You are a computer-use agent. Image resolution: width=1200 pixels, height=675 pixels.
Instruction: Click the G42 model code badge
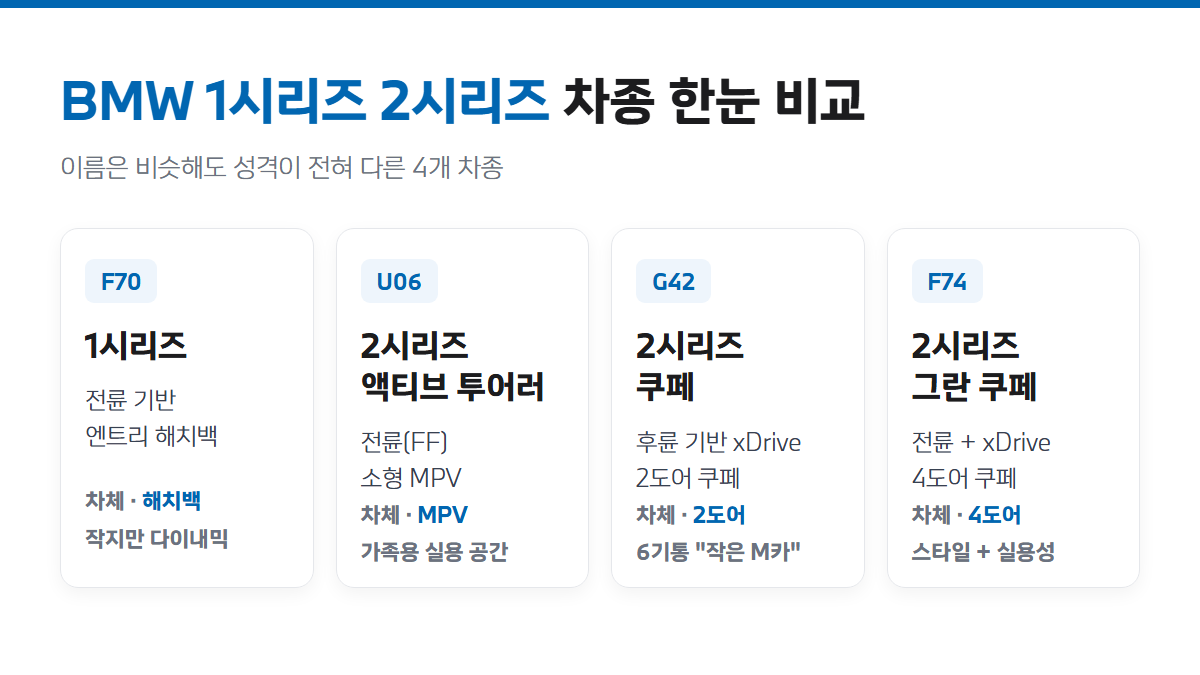[x=674, y=281]
